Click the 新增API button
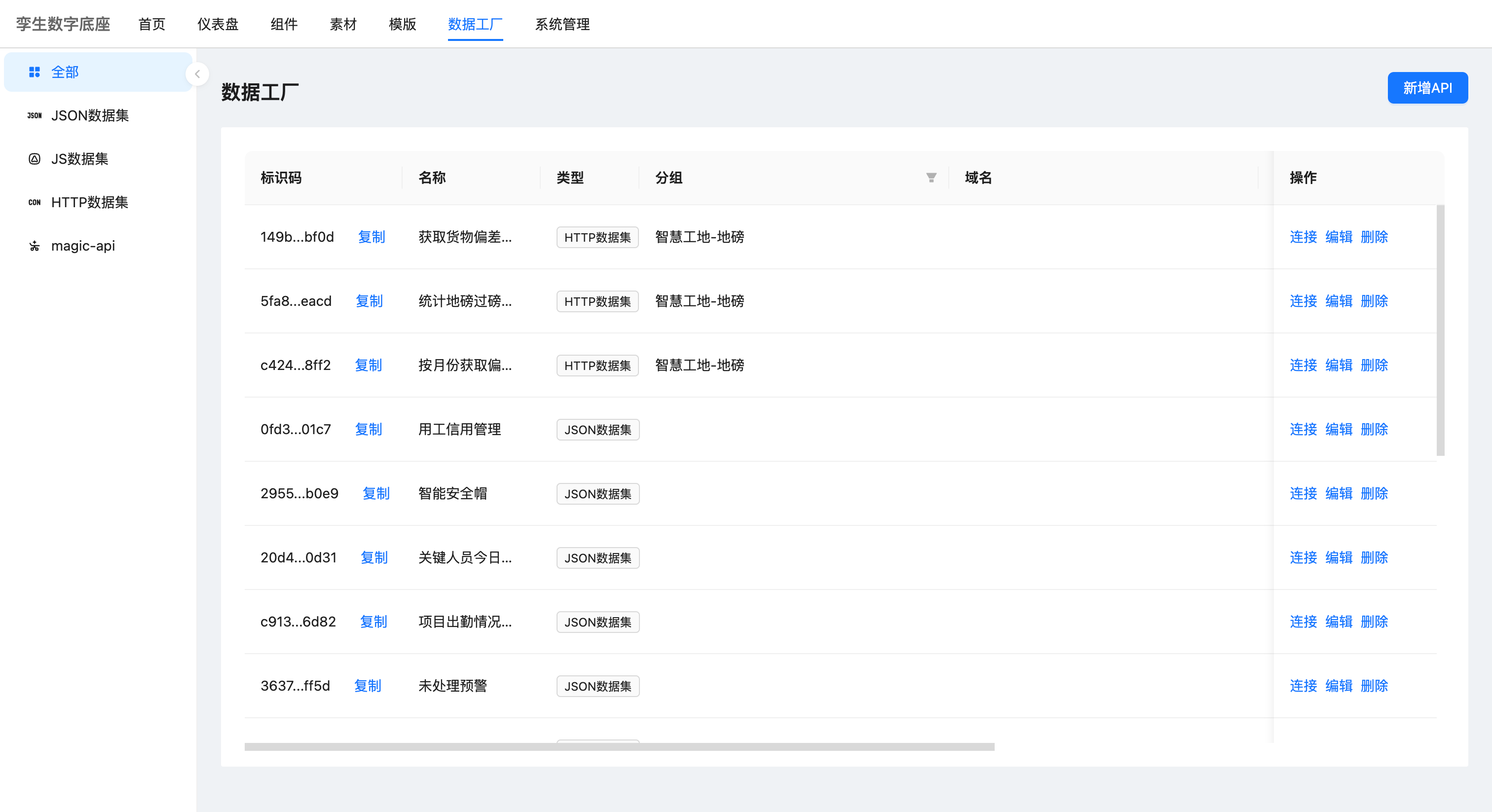1492x812 pixels. point(1427,88)
